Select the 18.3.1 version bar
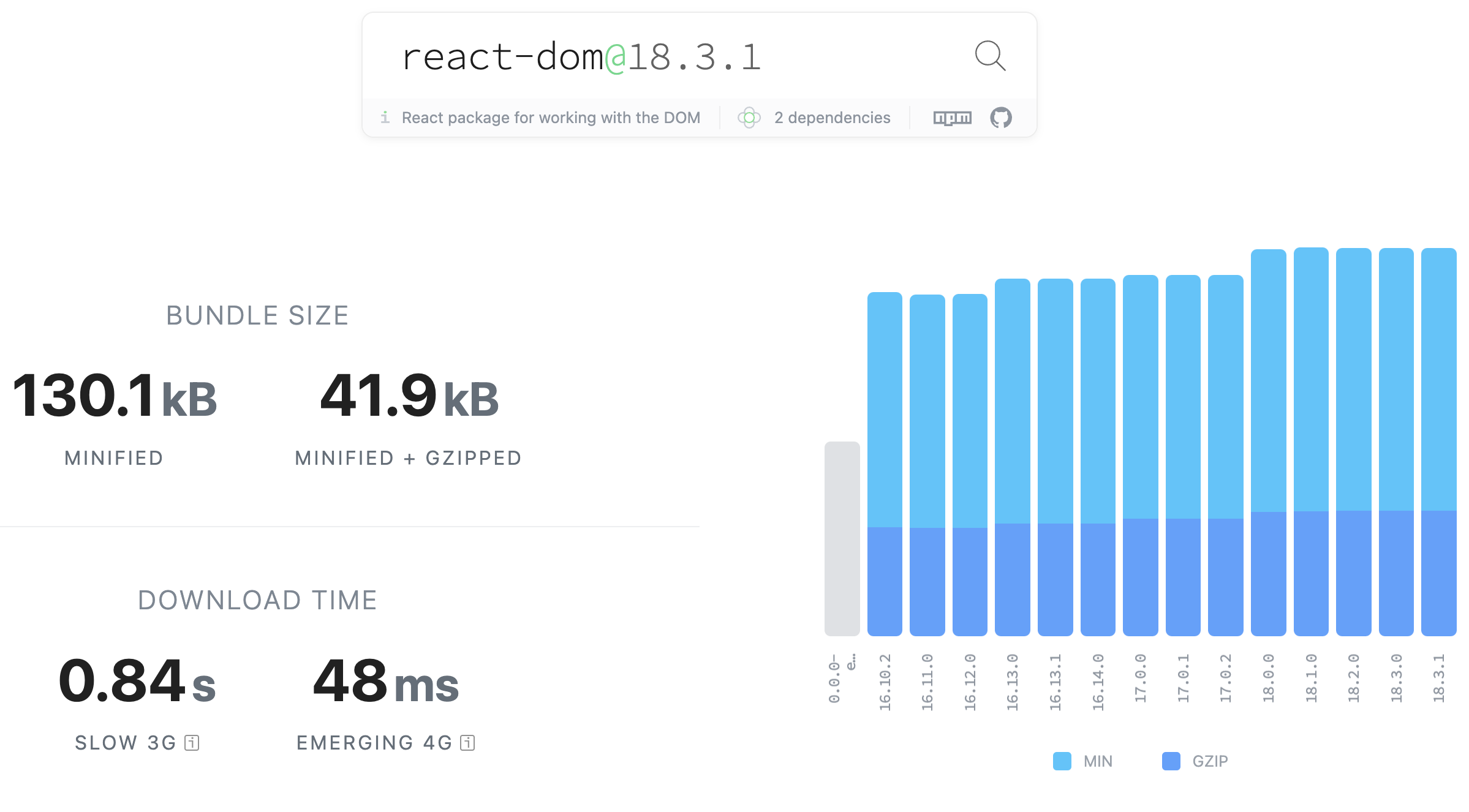Viewport: 1469px width, 812px height. [x=1438, y=441]
